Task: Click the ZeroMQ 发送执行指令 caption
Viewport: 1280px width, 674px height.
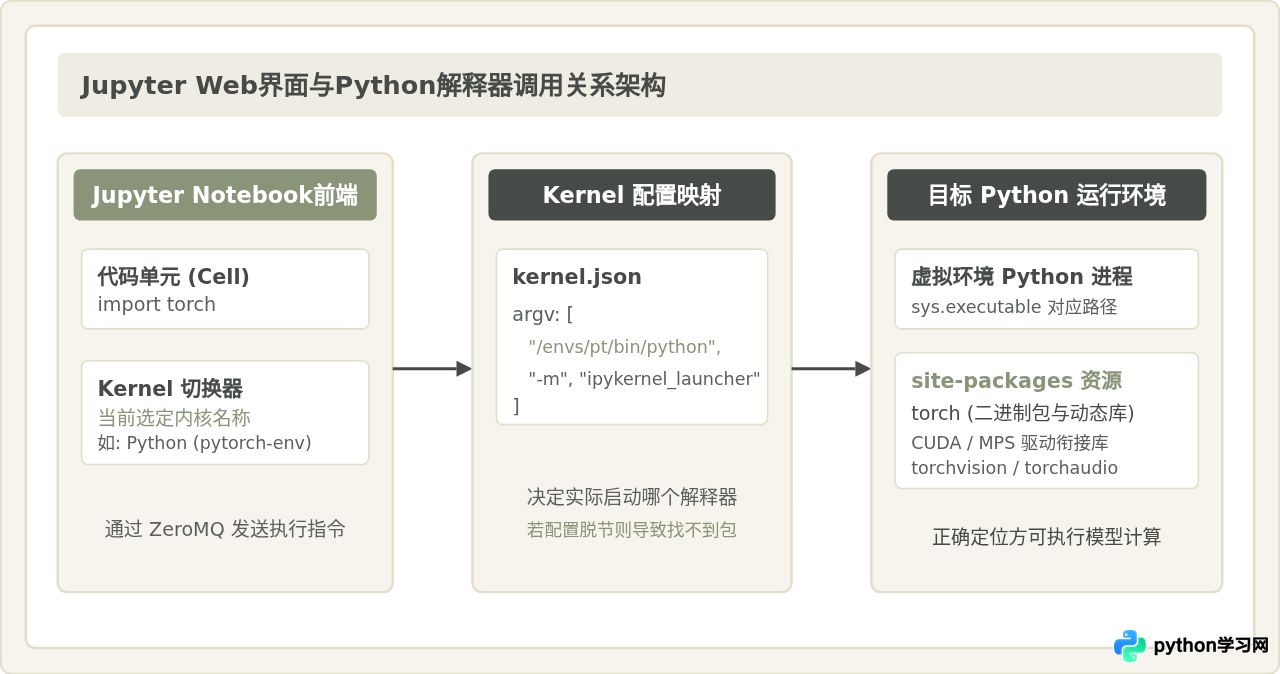Action: (225, 529)
